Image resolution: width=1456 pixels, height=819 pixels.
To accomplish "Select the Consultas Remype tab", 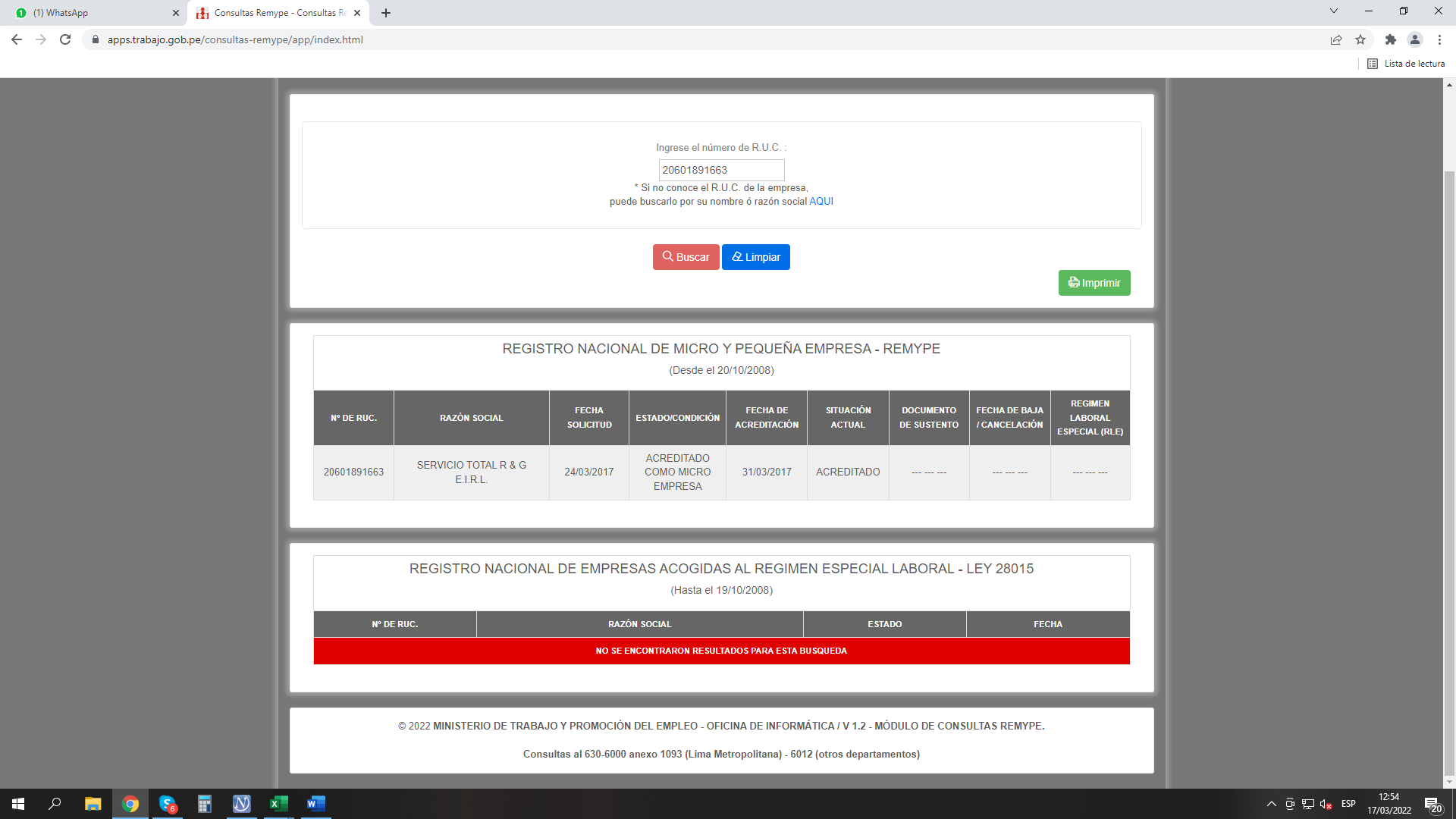I will tap(277, 13).
